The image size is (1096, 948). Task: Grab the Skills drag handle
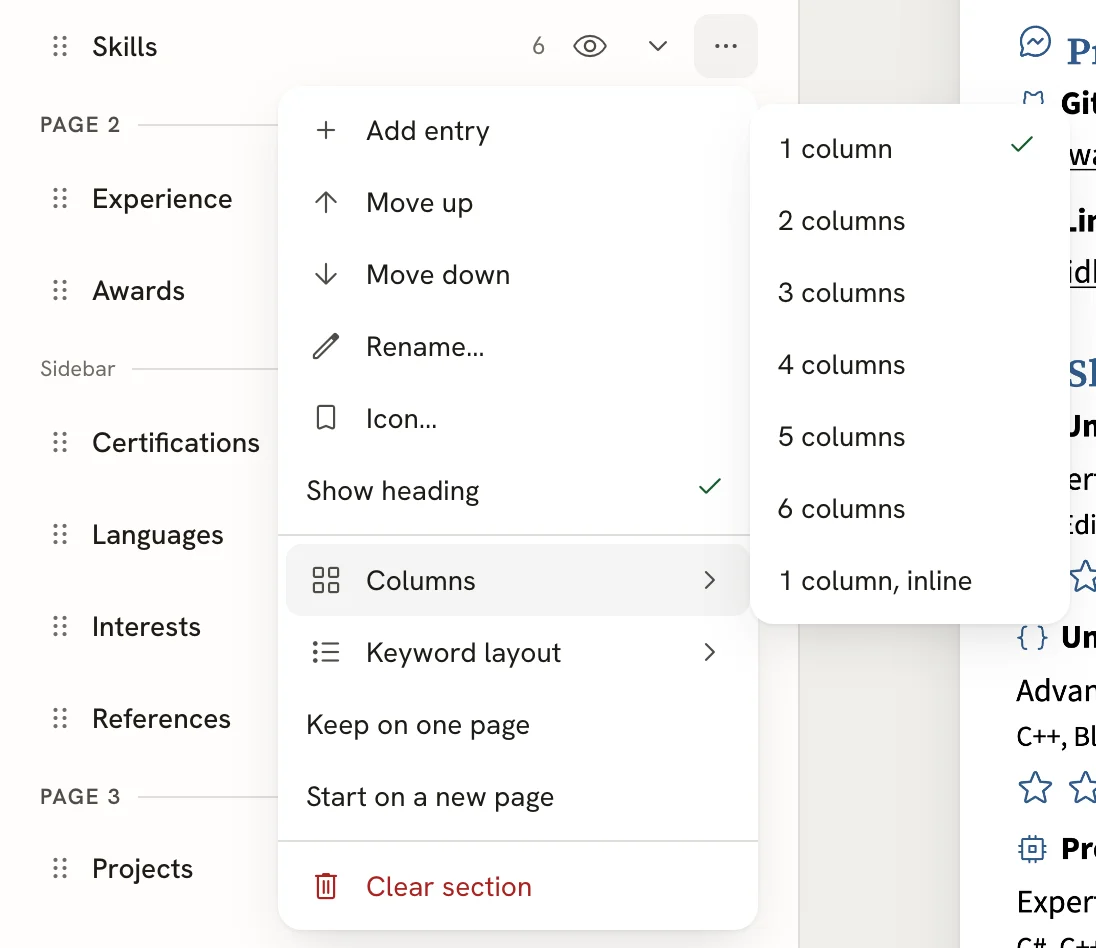[x=60, y=46]
